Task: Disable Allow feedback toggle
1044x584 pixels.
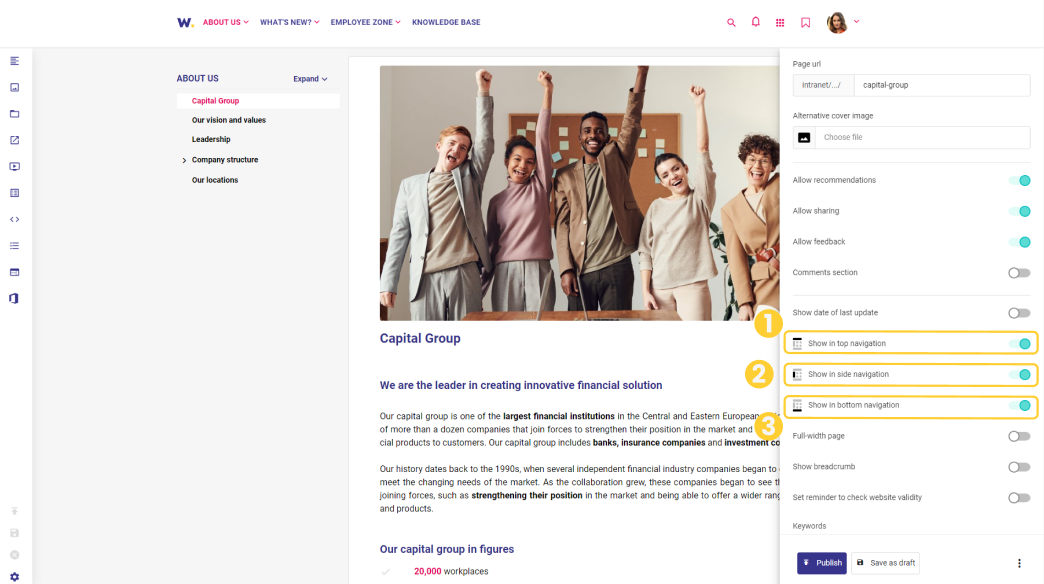Action: click(x=1019, y=242)
